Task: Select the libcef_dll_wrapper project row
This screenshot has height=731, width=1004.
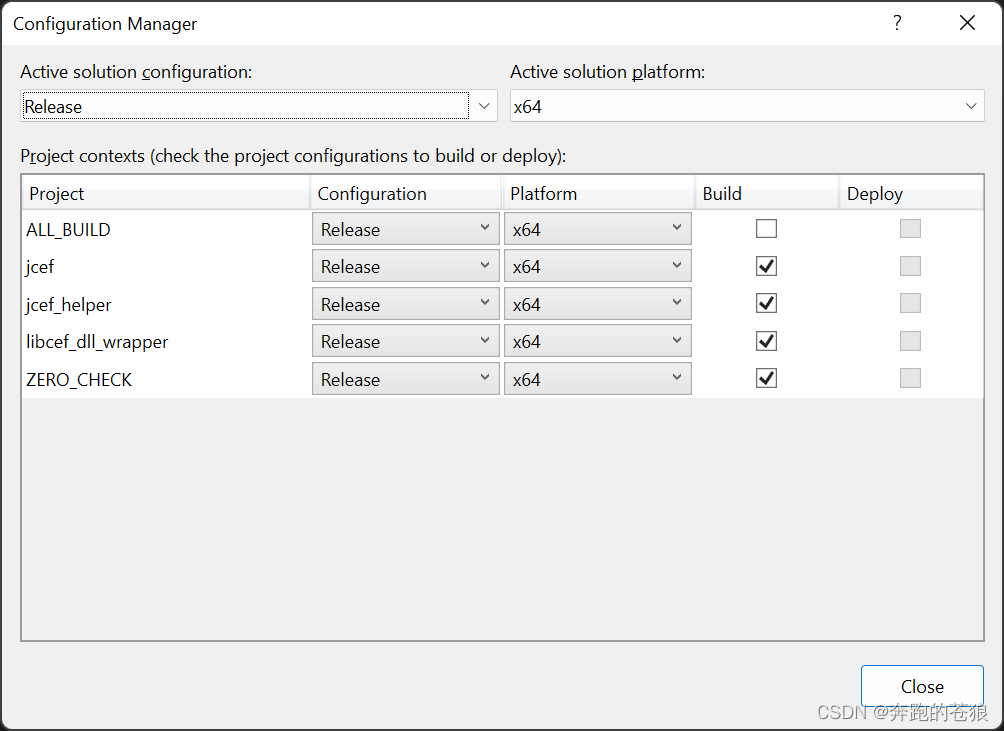Action: pyautogui.click(x=97, y=342)
